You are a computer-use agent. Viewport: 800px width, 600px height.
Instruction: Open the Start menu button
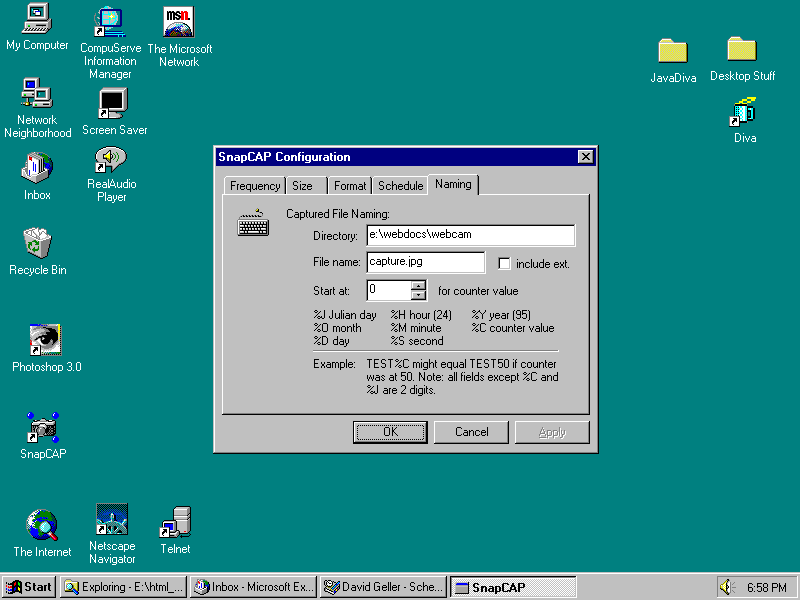[29, 587]
